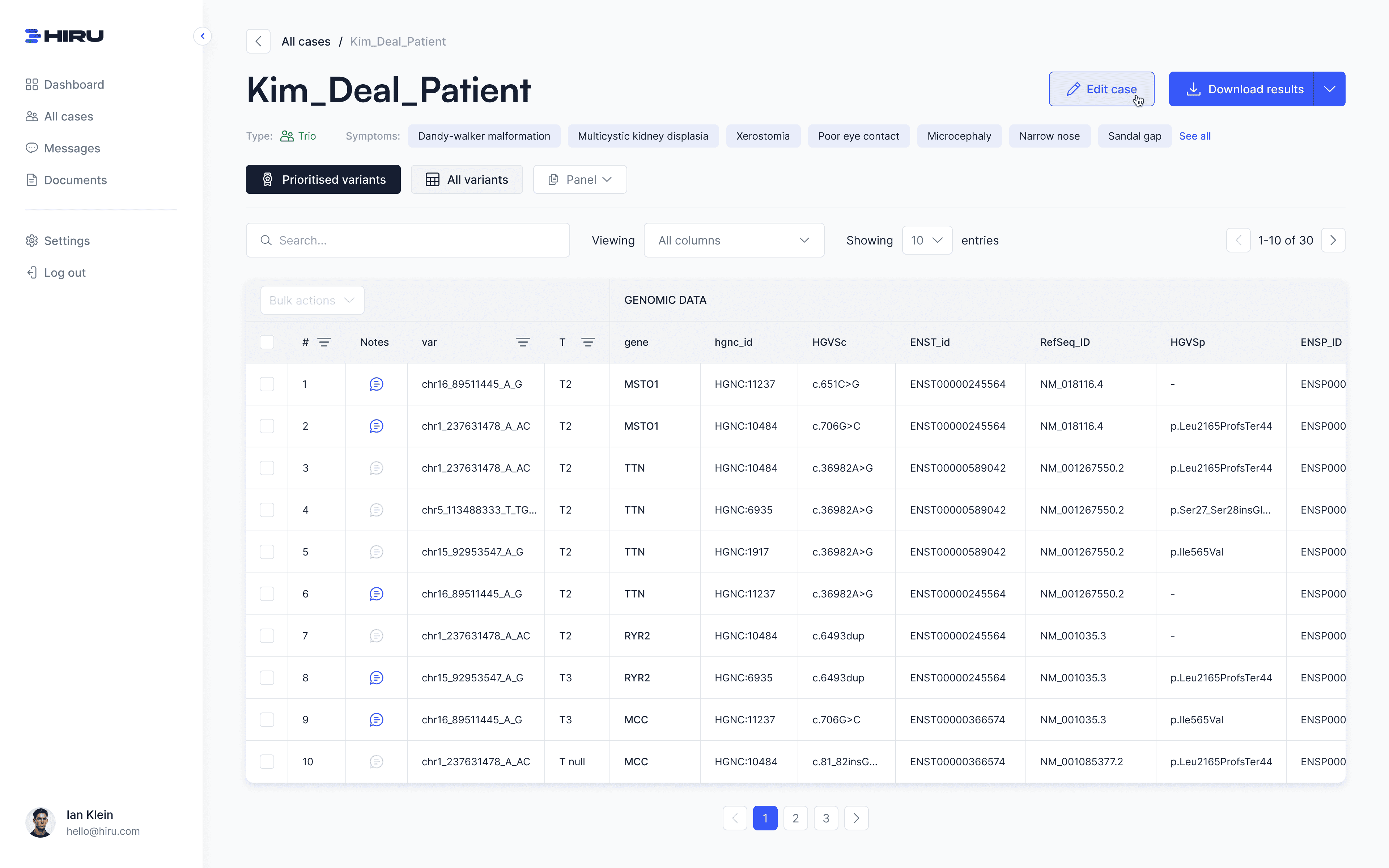Click the back arrow beside All cases breadcrumb
The image size is (1389, 868).
pos(258,41)
